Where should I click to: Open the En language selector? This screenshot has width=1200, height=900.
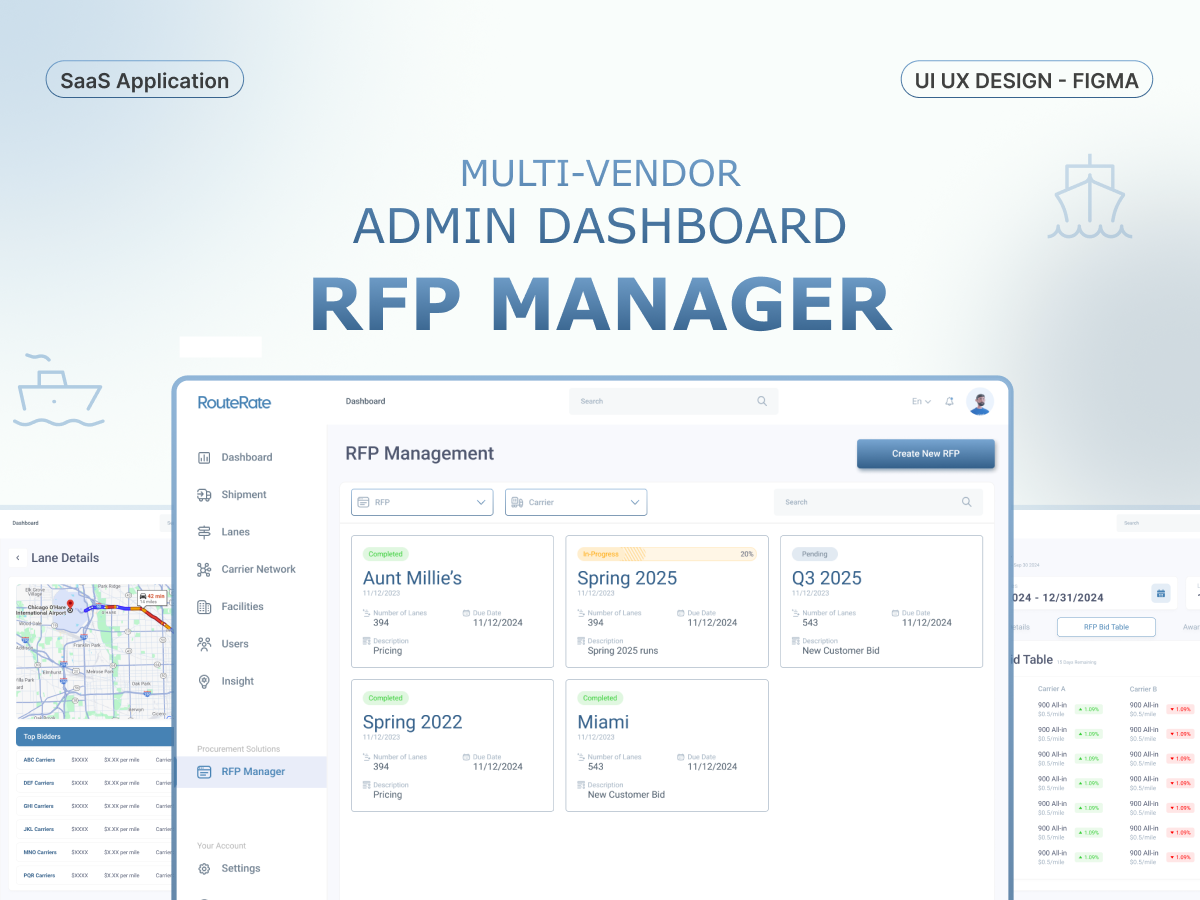pos(921,402)
